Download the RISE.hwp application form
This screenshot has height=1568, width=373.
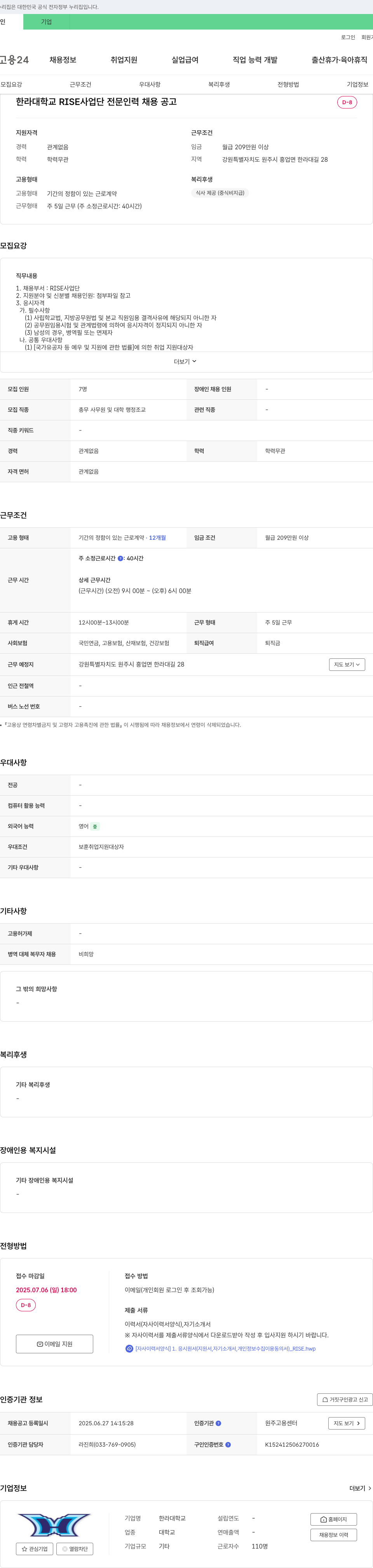tap(225, 1349)
